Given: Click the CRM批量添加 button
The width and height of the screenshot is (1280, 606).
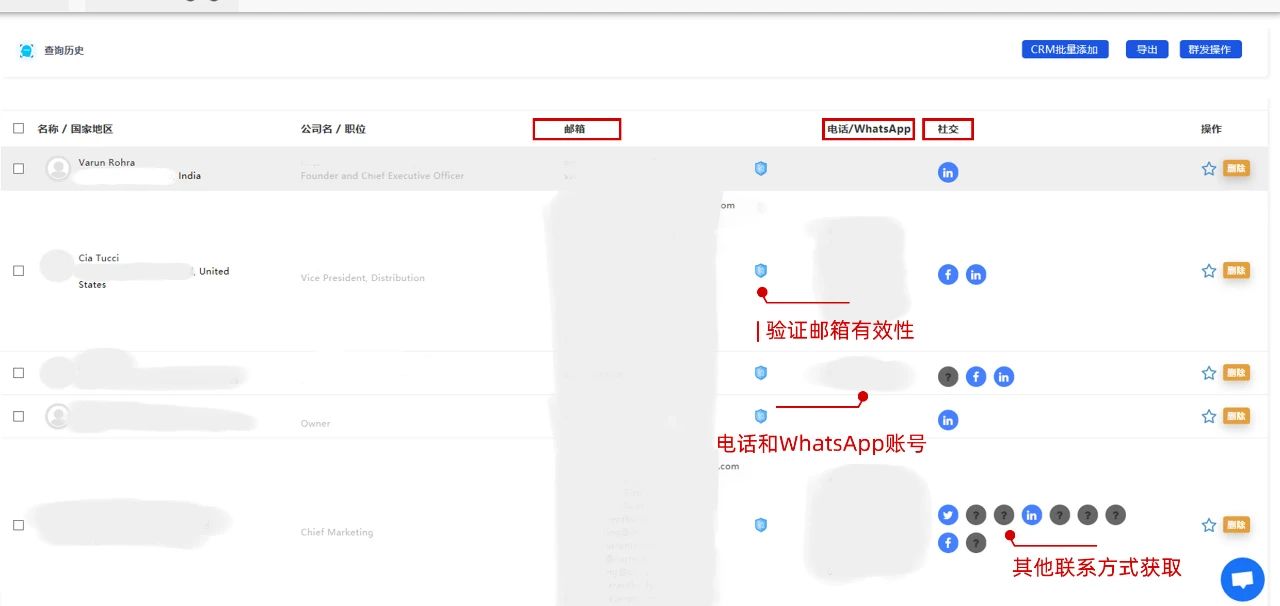Looking at the screenshot, I should (x=1064, y=50).
